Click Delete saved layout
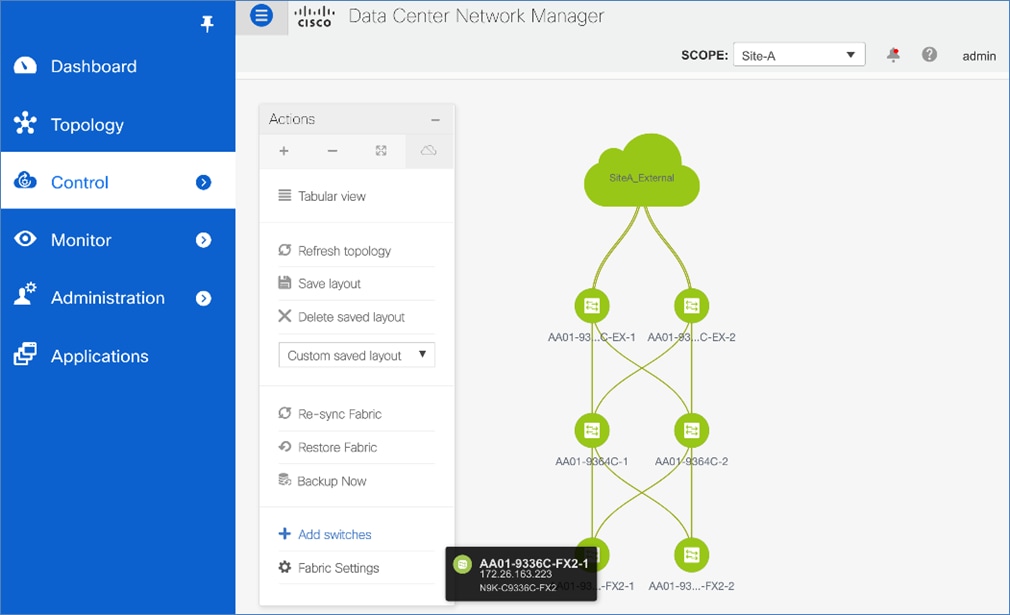The image size is (1010, 615). (350, 317)
